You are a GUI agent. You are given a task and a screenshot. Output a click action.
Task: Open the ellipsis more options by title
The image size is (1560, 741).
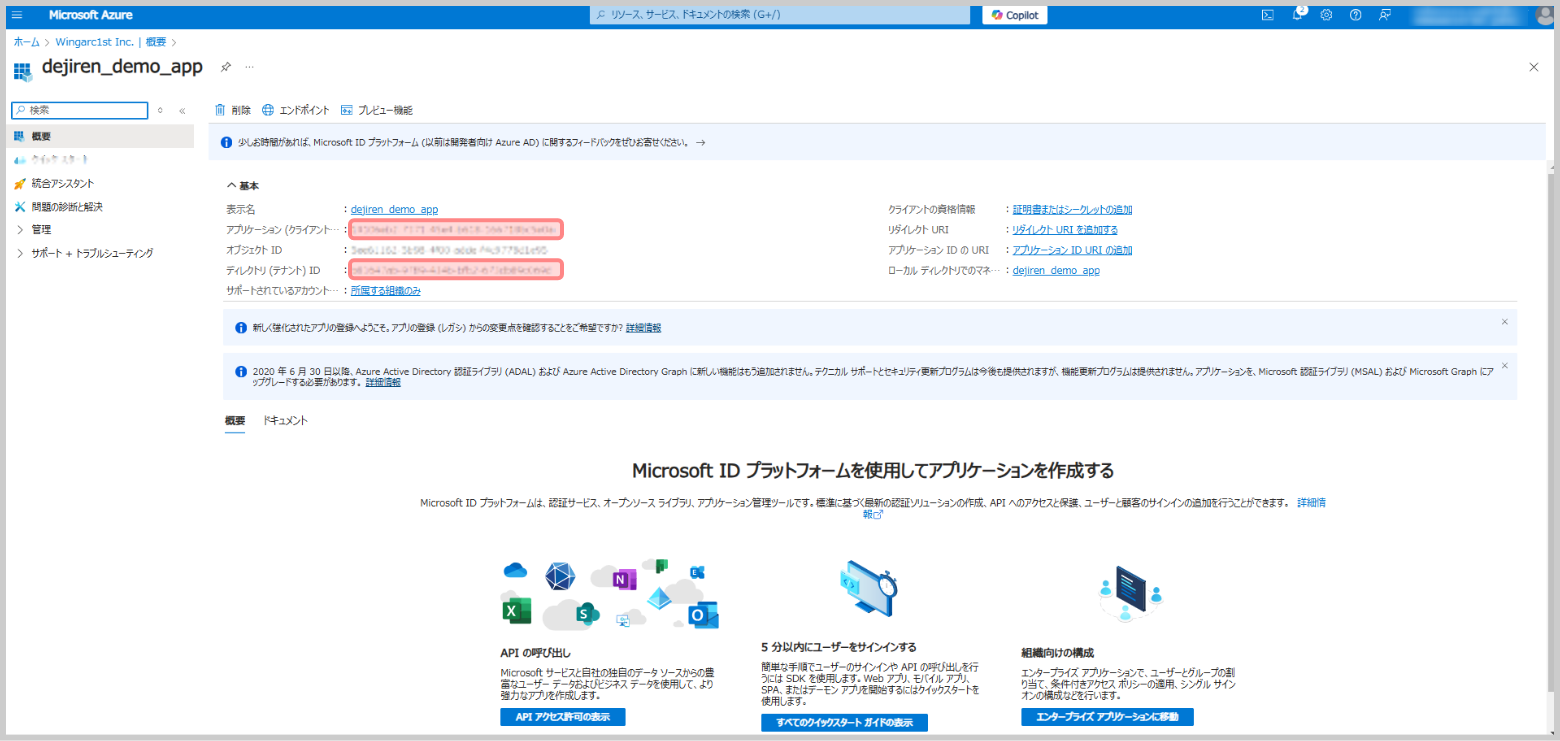coord(249,67)
